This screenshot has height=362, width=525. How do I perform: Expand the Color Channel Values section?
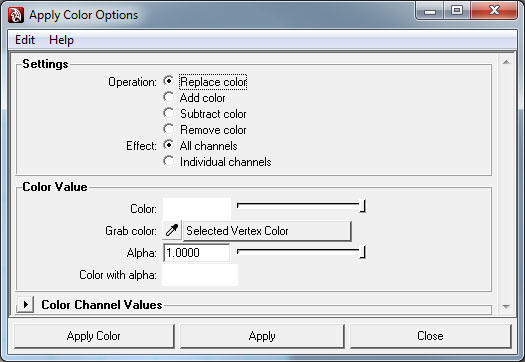click(25, 304)
